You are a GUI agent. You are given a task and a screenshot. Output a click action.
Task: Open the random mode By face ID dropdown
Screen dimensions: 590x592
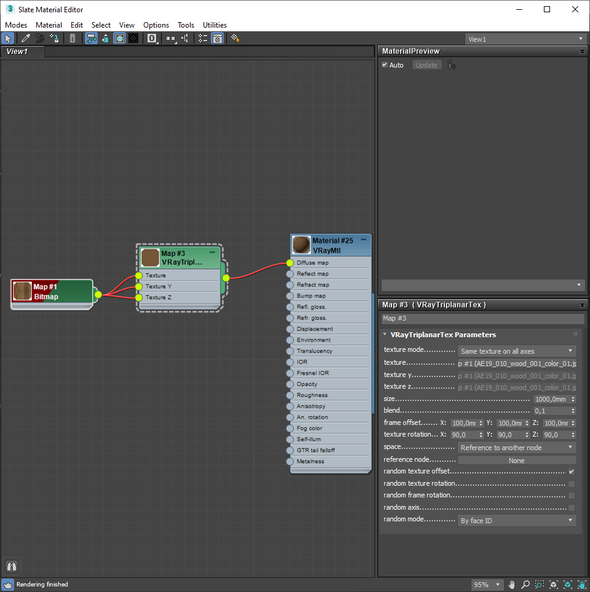tap(517, 521)
